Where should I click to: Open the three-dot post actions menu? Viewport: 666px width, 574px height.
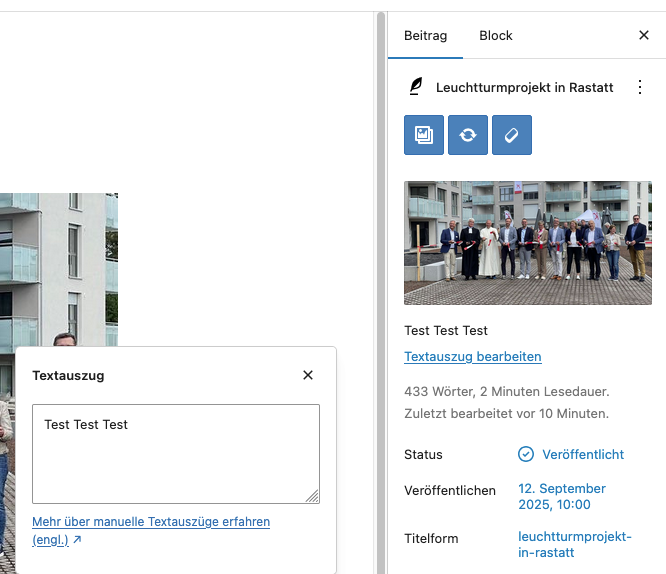click(x=640, y=88)
